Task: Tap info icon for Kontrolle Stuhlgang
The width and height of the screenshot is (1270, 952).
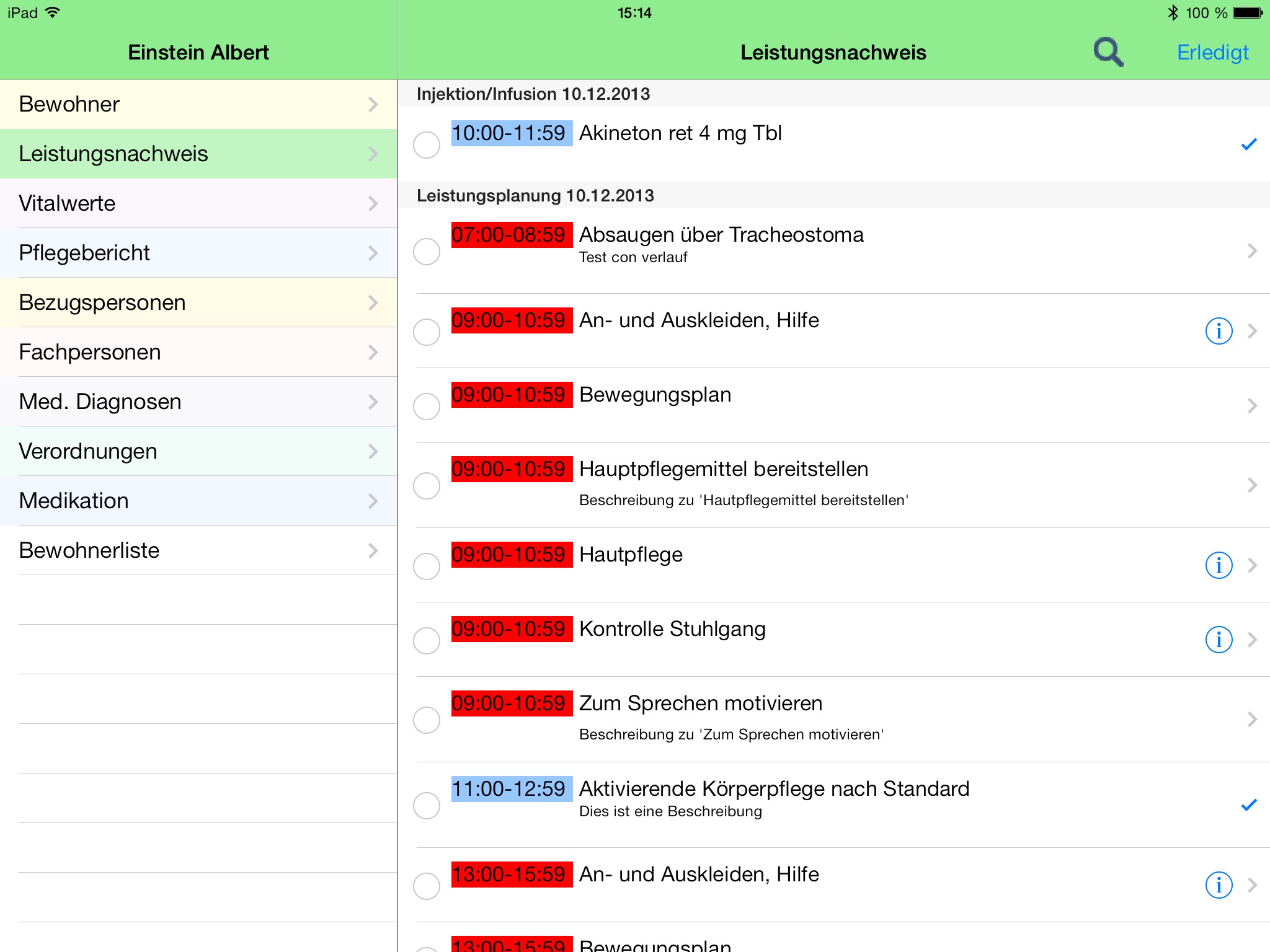Action: (1219, 640)
